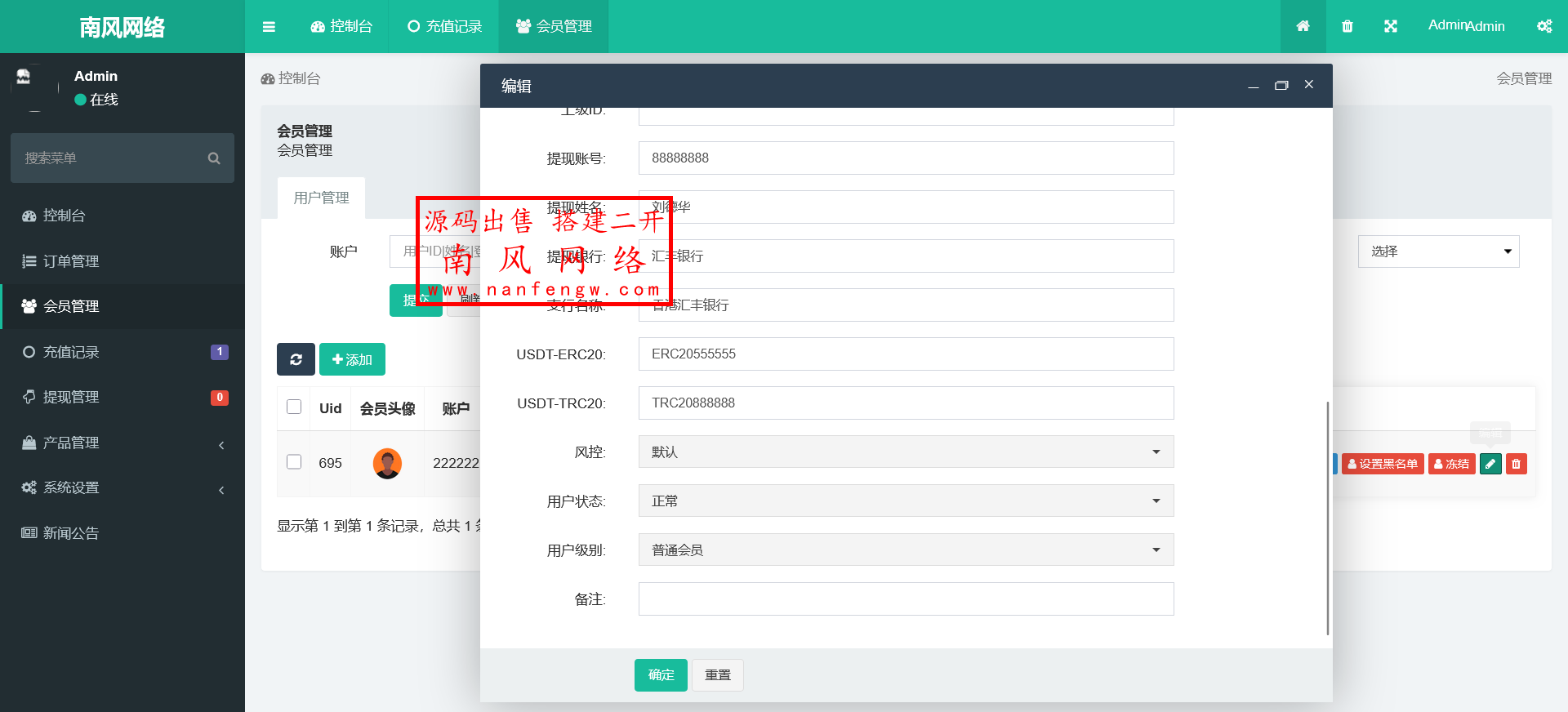
Task: Click the 确定 button
Action: 661,675
